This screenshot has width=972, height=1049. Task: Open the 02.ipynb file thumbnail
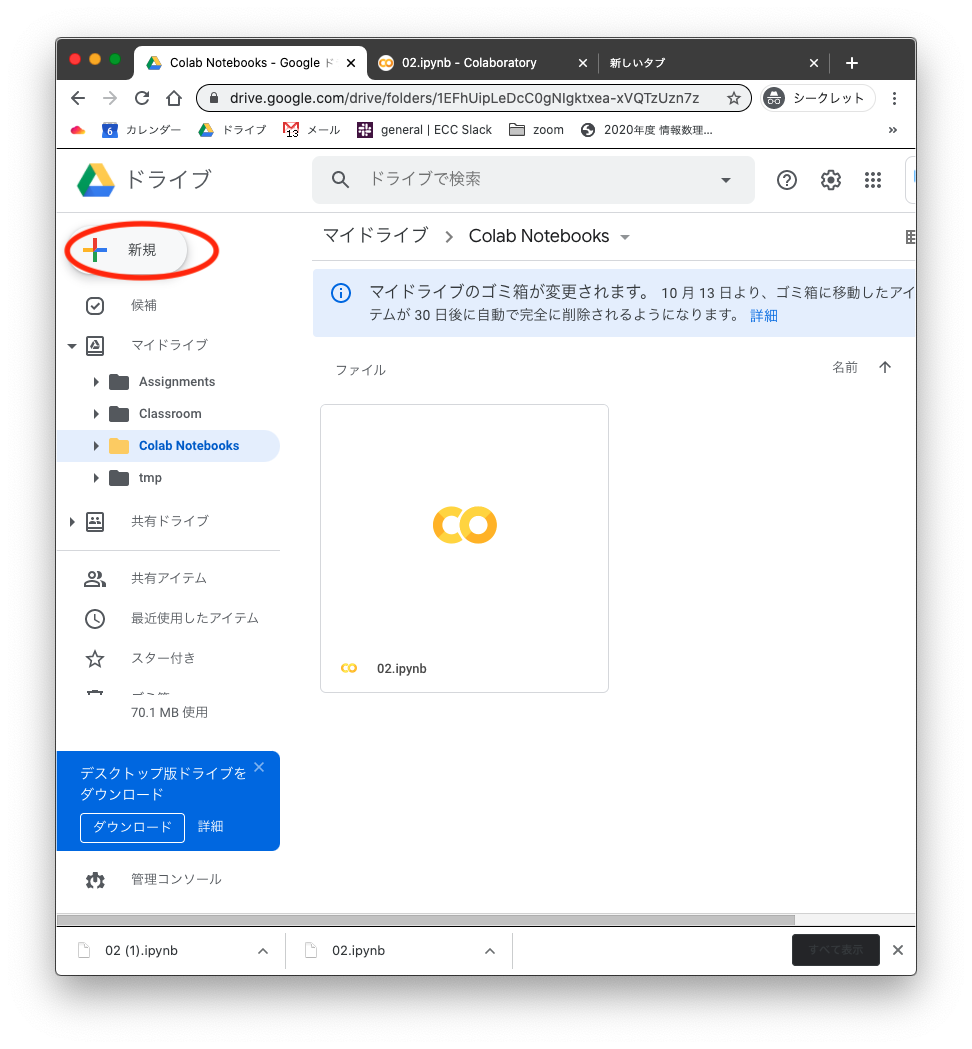pos(464,548)
